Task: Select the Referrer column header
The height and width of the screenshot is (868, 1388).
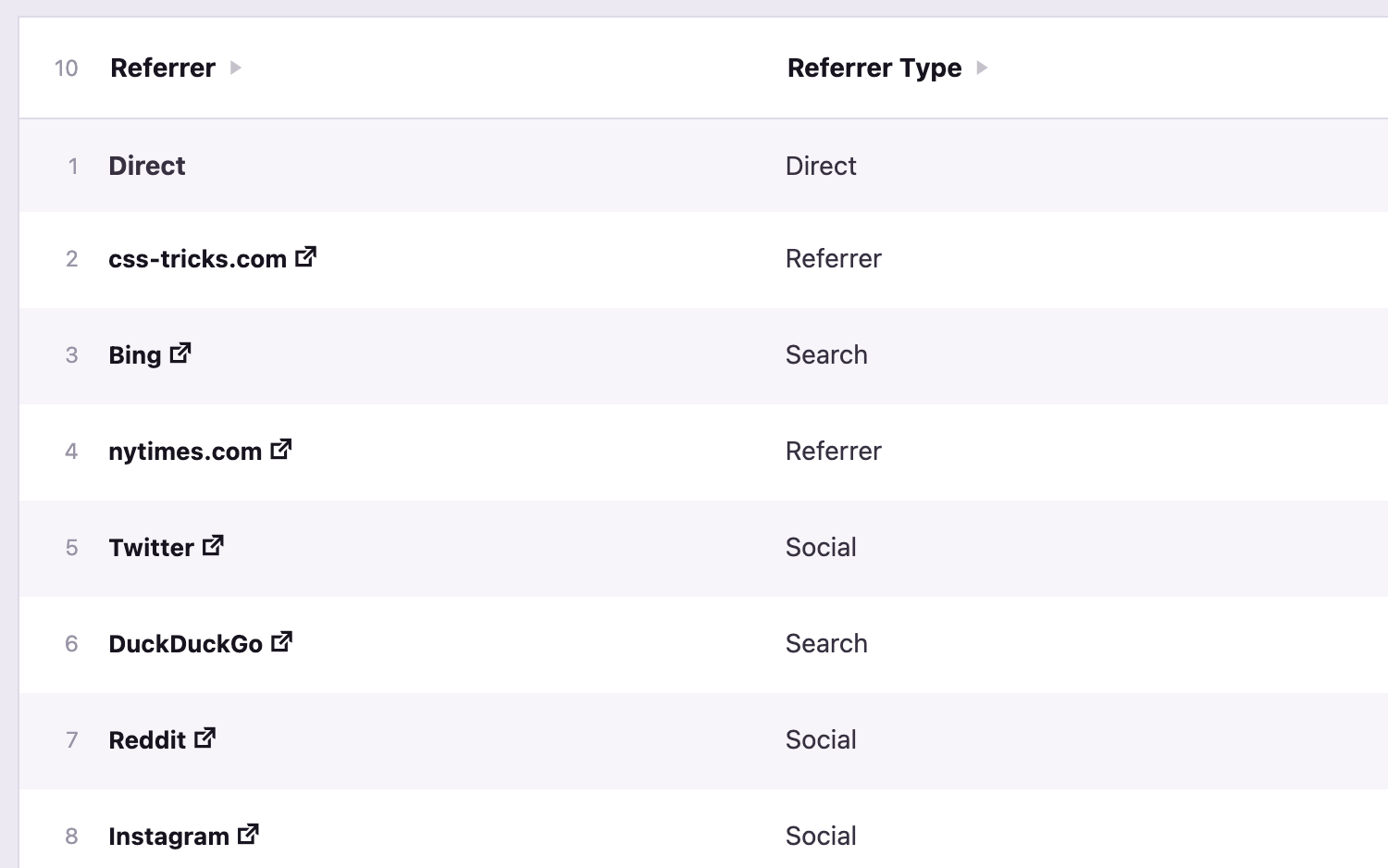Action: (x=162, y=68)
